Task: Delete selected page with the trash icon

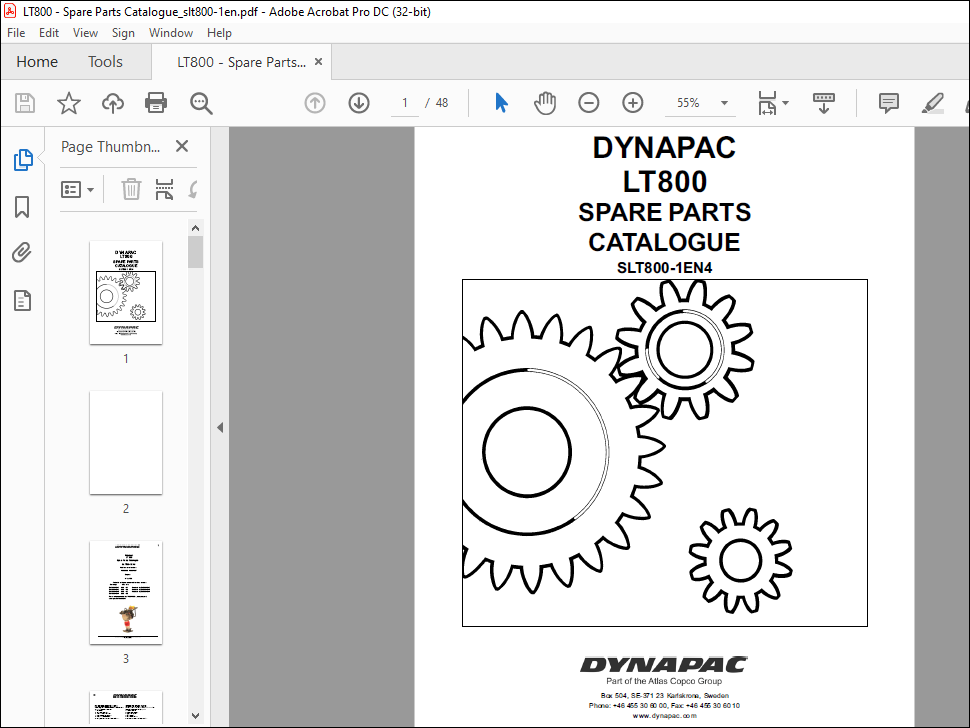Action: 131,189
